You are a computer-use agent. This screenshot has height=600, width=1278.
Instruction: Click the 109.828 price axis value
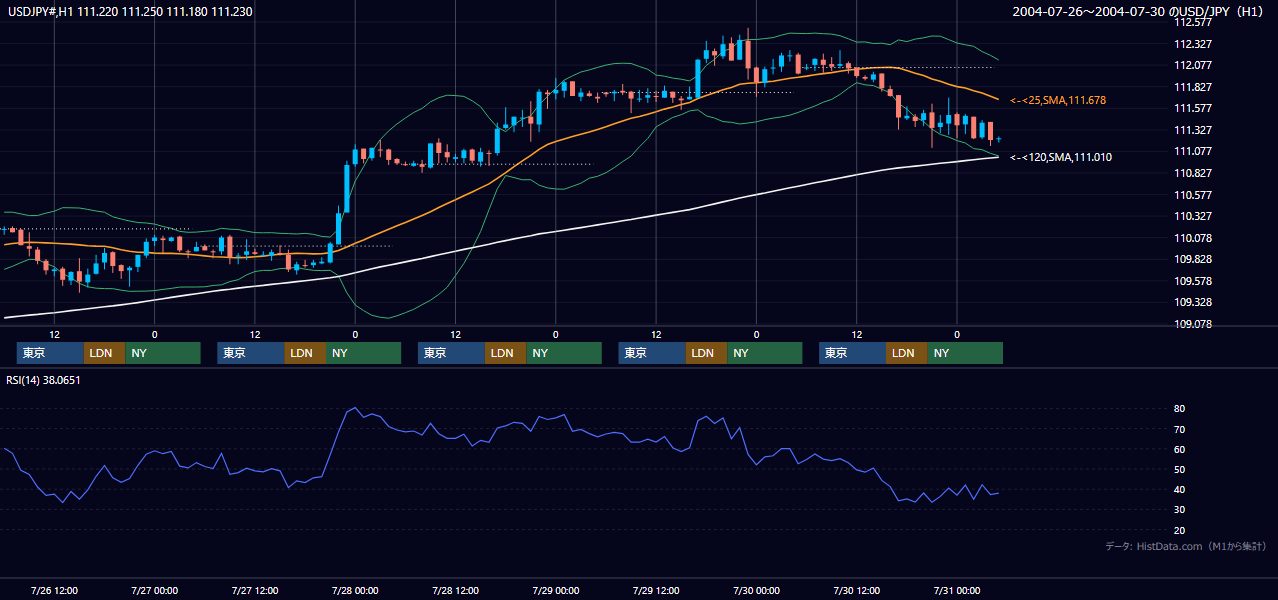[x=1192, y=259]
